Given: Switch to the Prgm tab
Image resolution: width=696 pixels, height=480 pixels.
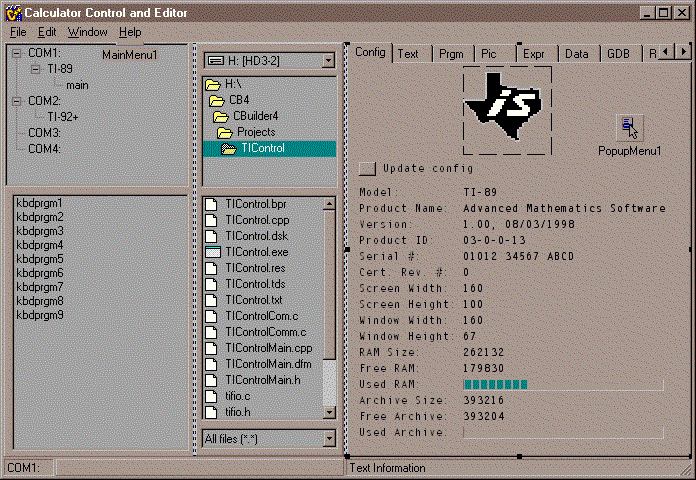Looking at the screenshot, I should pos(451,54).
